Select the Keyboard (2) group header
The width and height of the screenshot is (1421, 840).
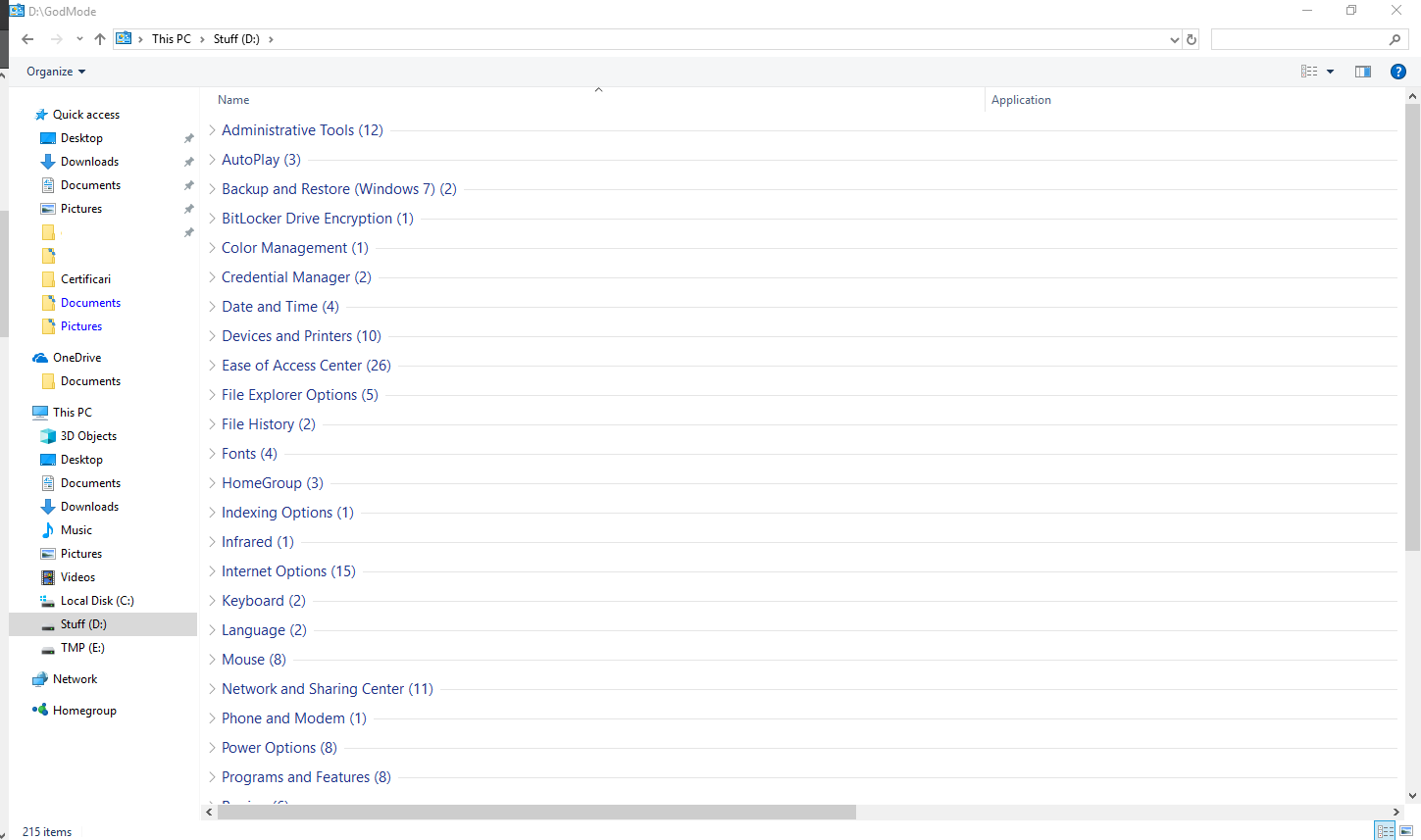264,601
